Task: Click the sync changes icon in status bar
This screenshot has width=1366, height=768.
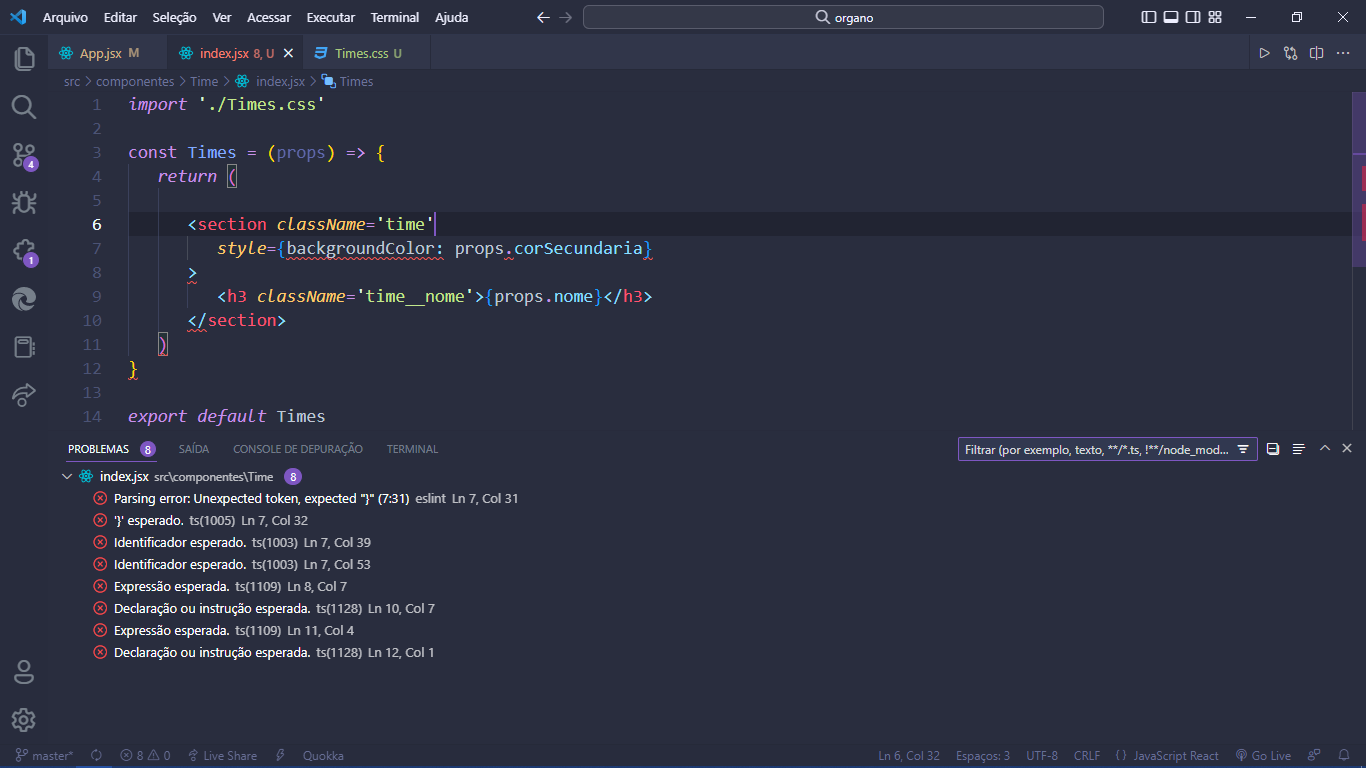Action: (x=97, y=756)
